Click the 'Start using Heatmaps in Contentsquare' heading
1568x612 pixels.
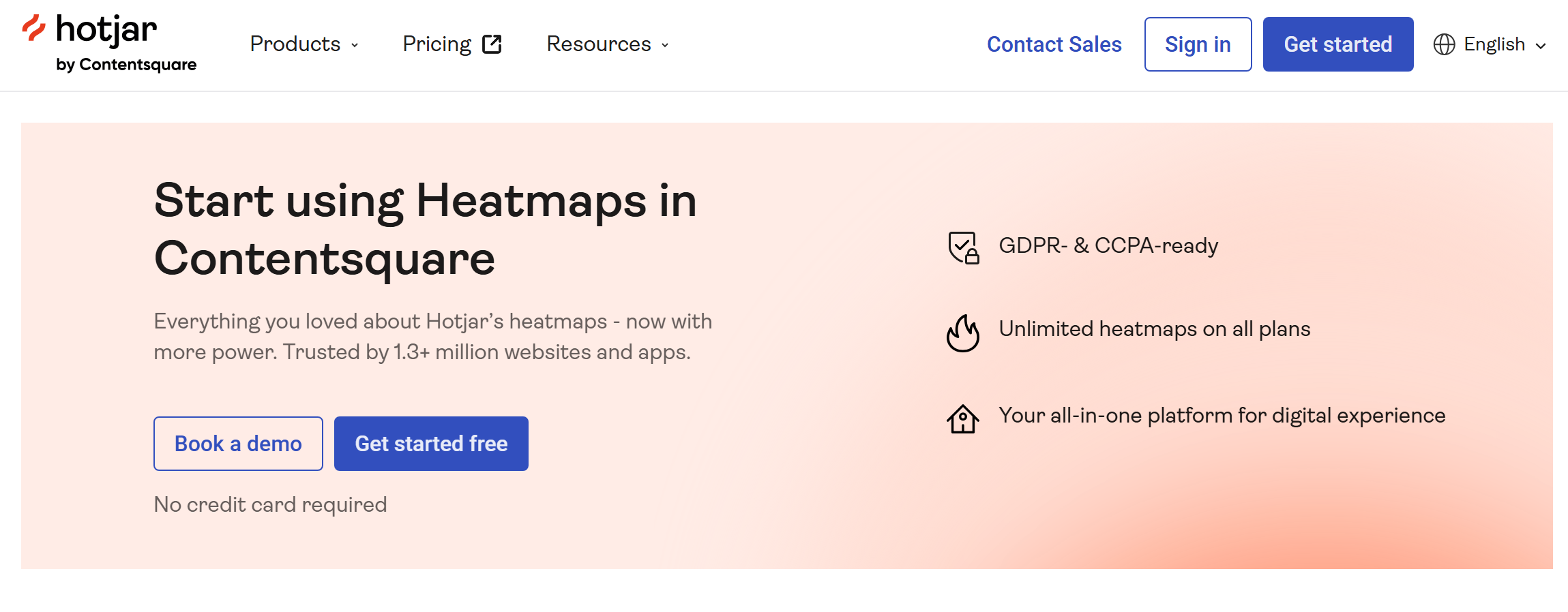click(x=426, y=229)
